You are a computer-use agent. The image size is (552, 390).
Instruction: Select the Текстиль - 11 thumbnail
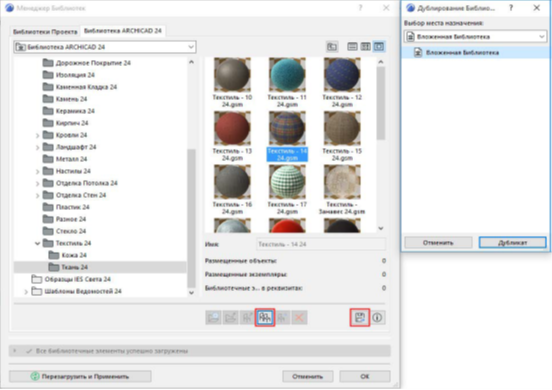[287, 82]
